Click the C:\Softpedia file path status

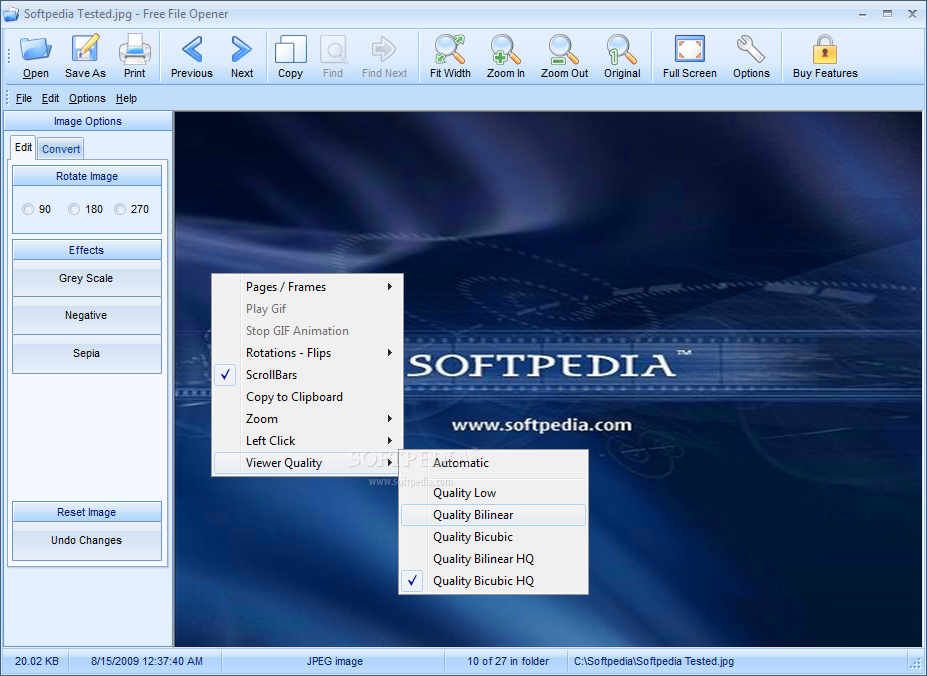click(654, 661)
